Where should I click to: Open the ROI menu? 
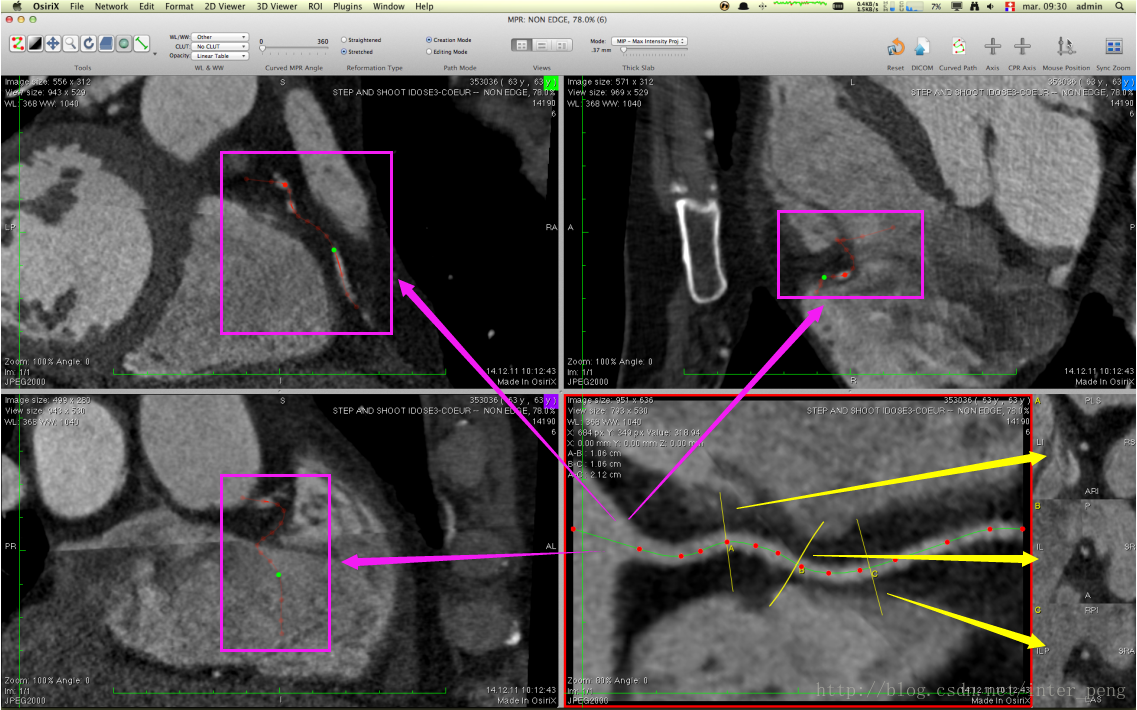(x=315, y=7)
